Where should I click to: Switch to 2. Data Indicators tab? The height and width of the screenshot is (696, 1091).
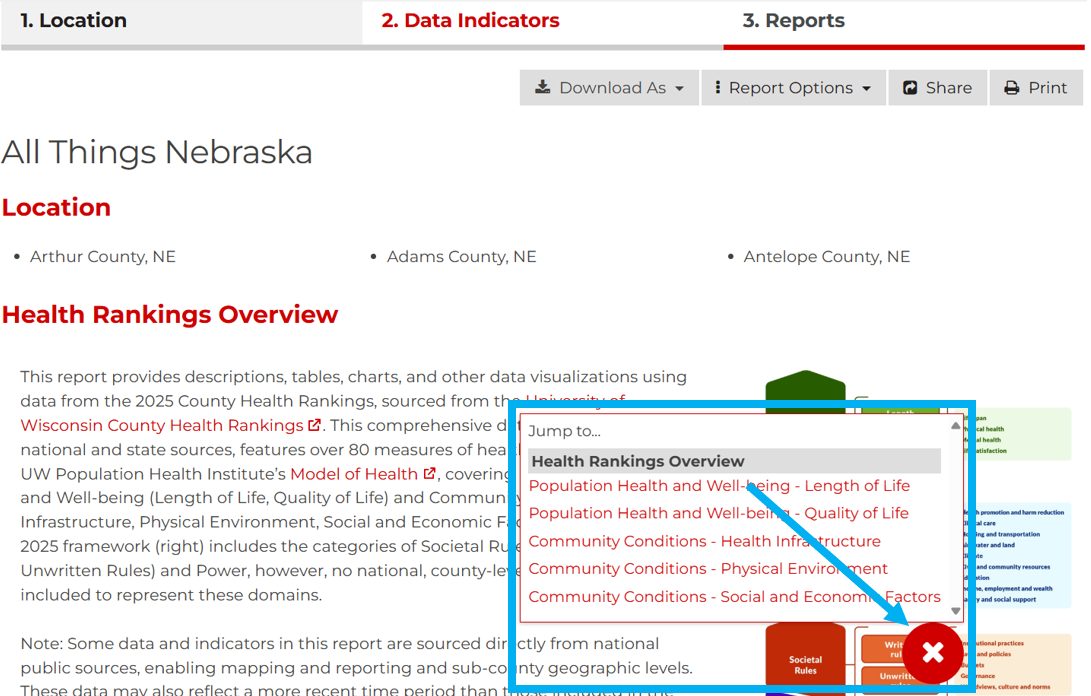click(x=542, y=22)
